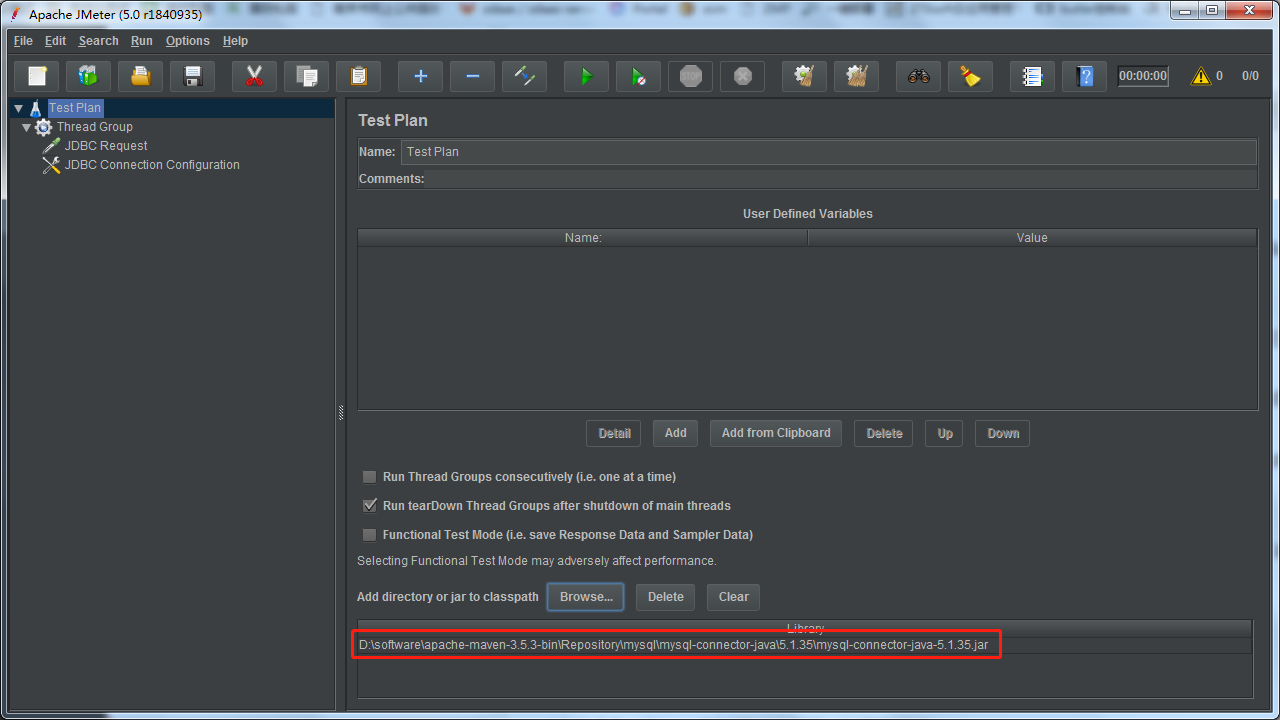Click Start no pauses icon
This screenshot has width=1280, height=720.
pos(638,76)
